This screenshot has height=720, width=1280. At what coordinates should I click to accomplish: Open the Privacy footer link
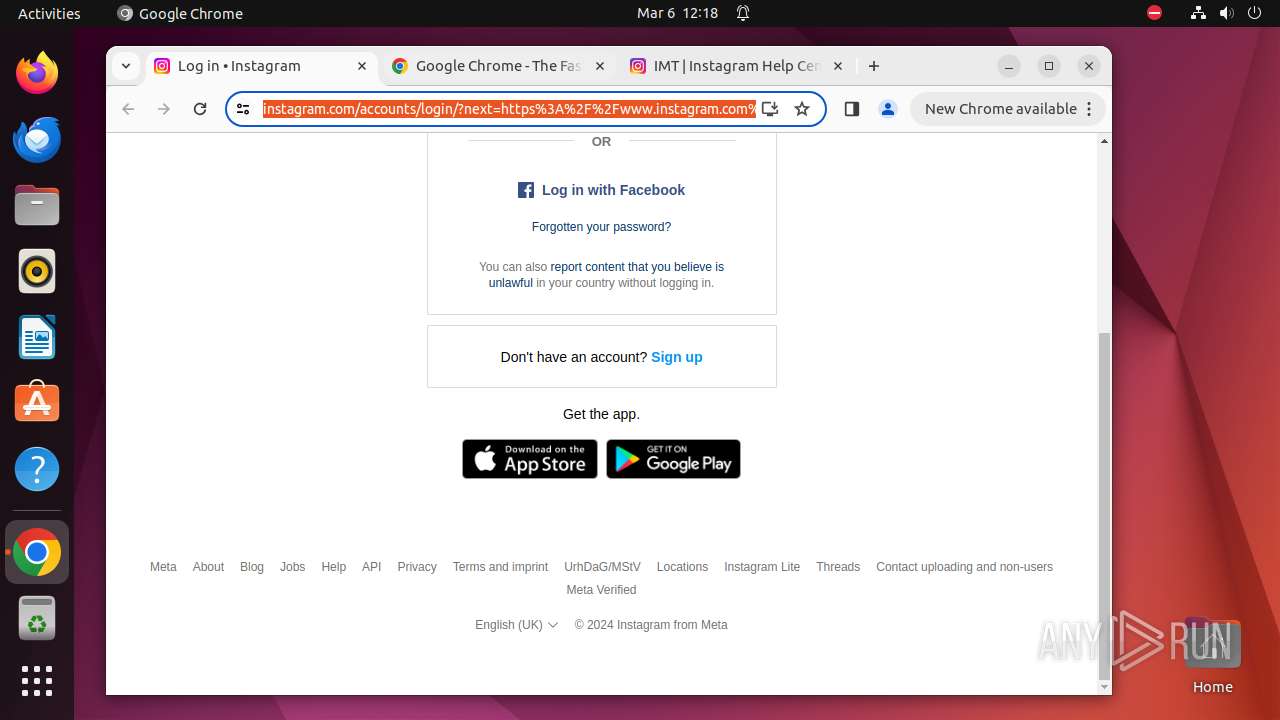[x=417, y=567]
